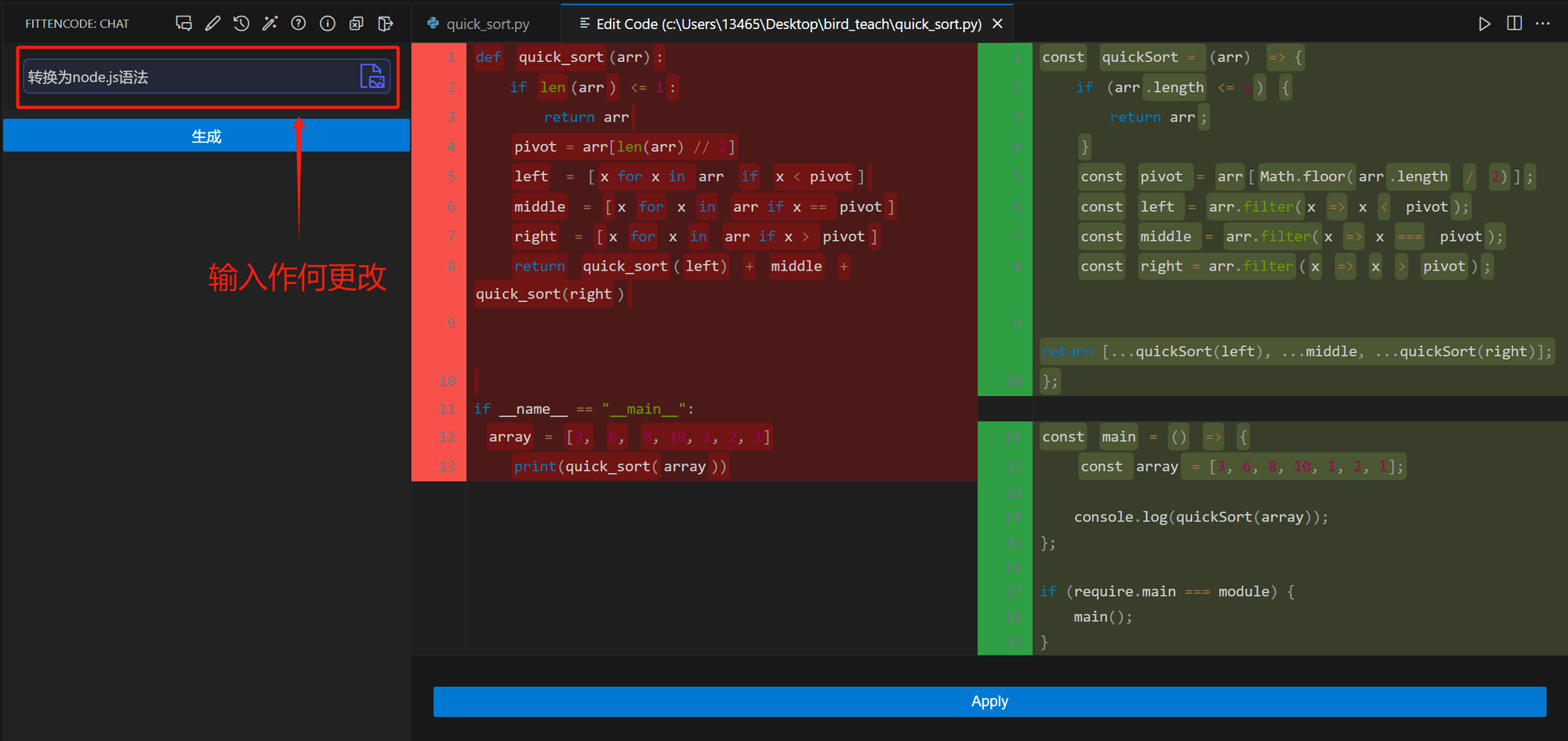This screenshot has width=1568, height=741.
Task: Click the file image icon in input box
Action: coord(372,77)
